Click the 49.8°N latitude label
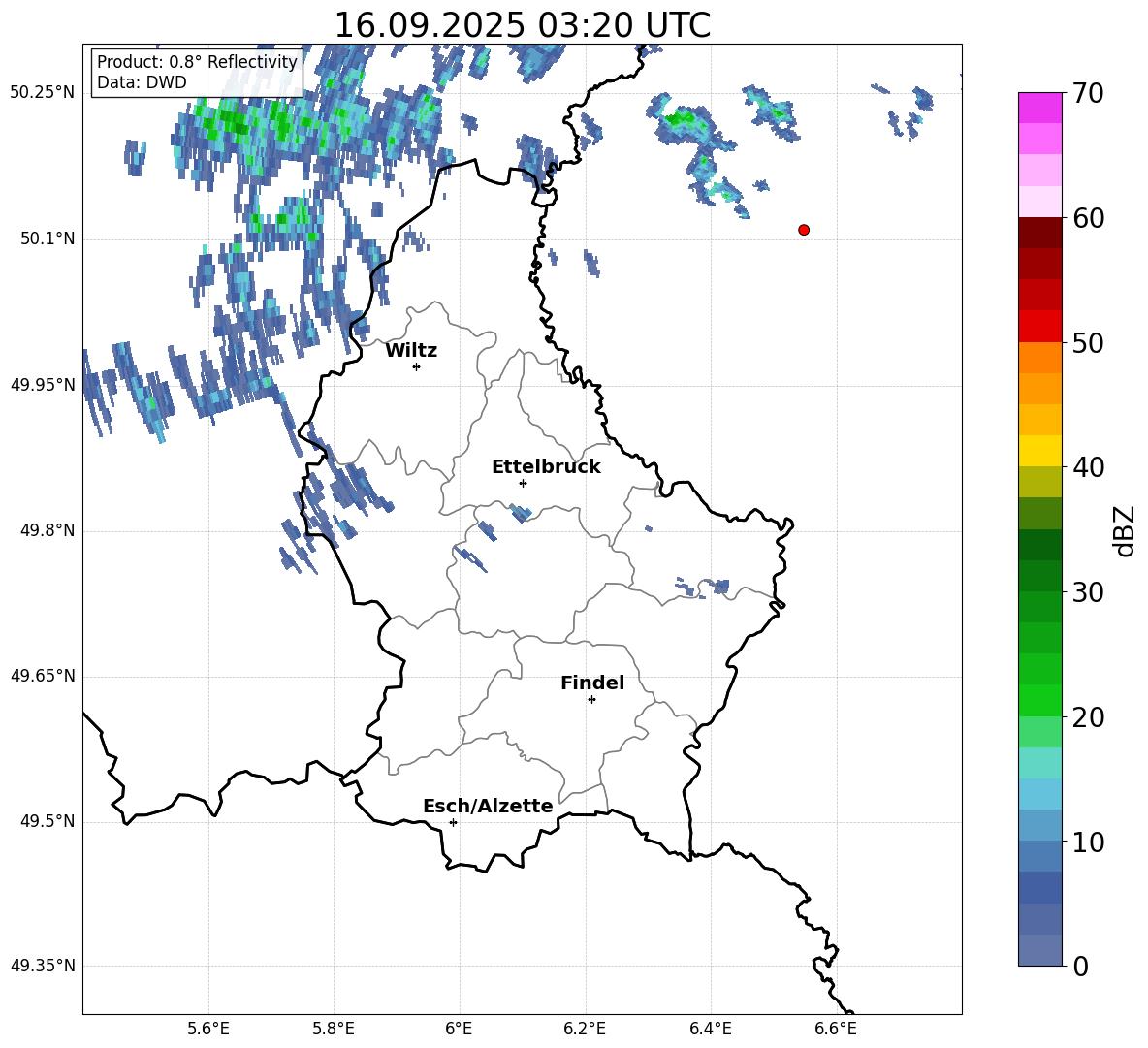 [48, 530]
